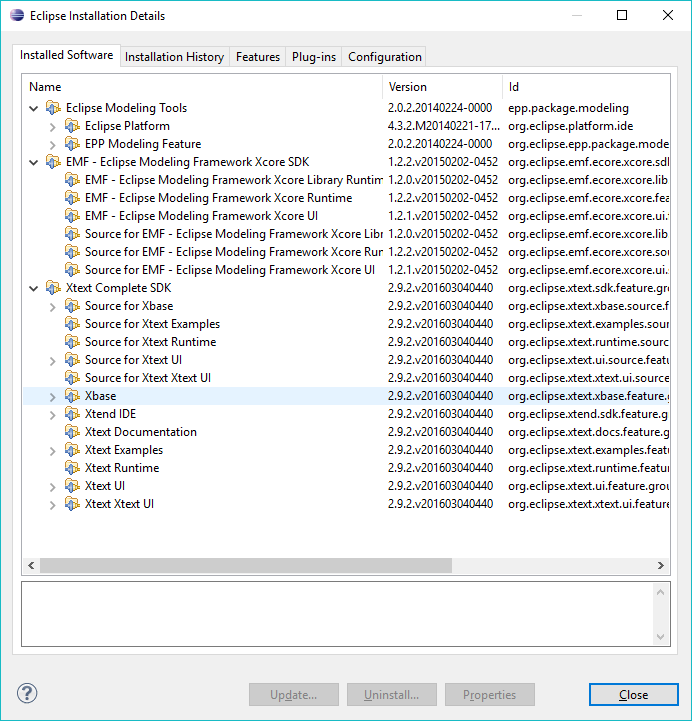Viewport: 692px width, 721px height.
Task: Expand the Xtend IDE node
Action: point(52,415)
